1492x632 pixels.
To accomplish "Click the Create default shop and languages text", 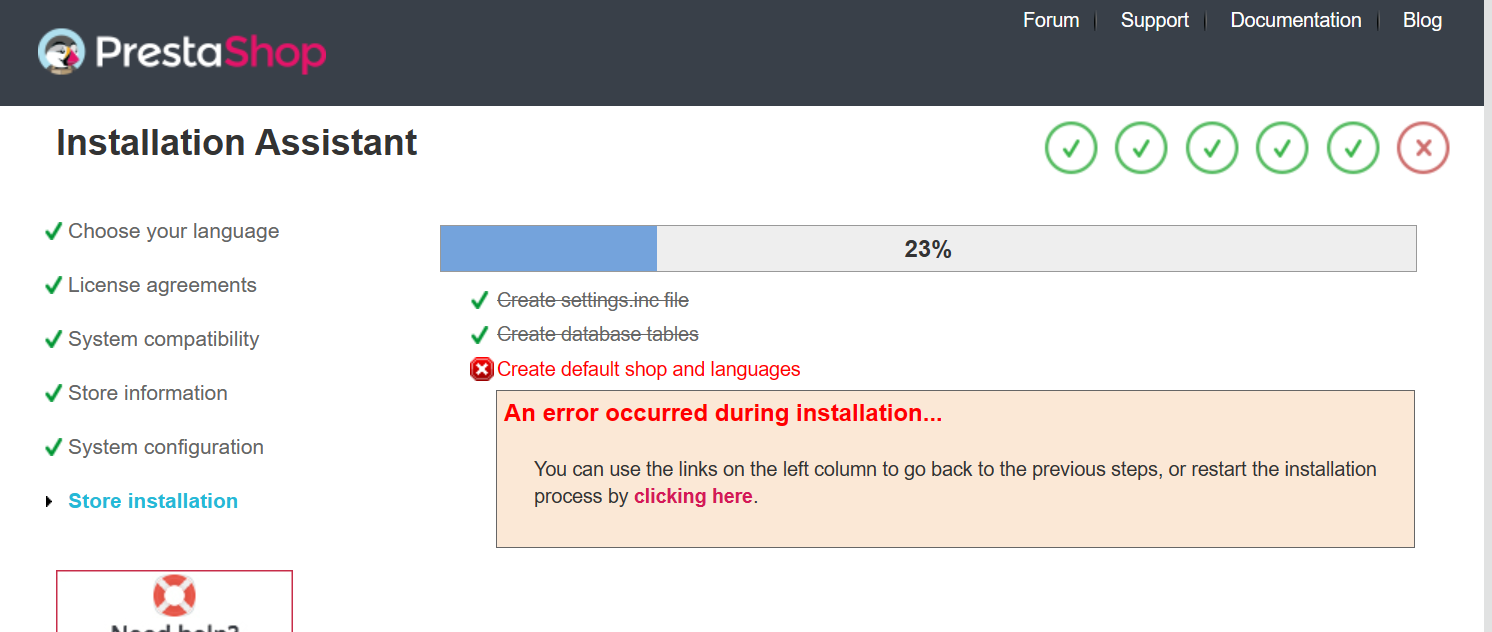I will (648, 369).
